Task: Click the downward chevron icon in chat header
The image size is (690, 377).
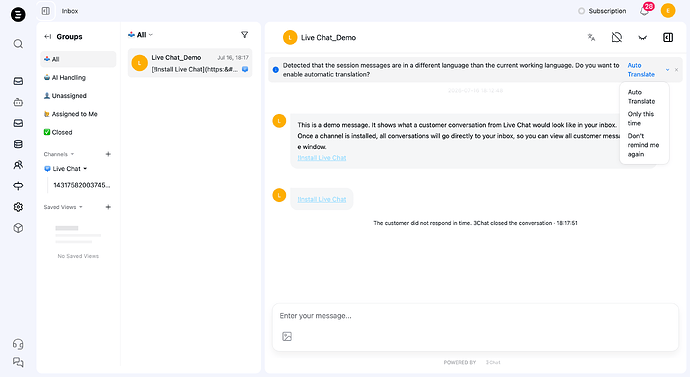Action: coord(642,37)
